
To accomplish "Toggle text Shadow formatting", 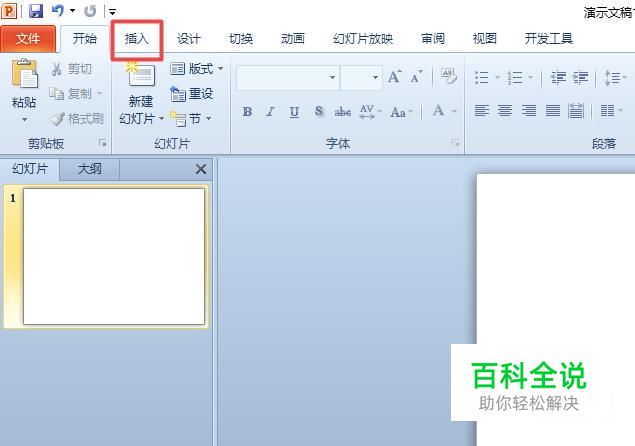I will (x=319, y=111).
